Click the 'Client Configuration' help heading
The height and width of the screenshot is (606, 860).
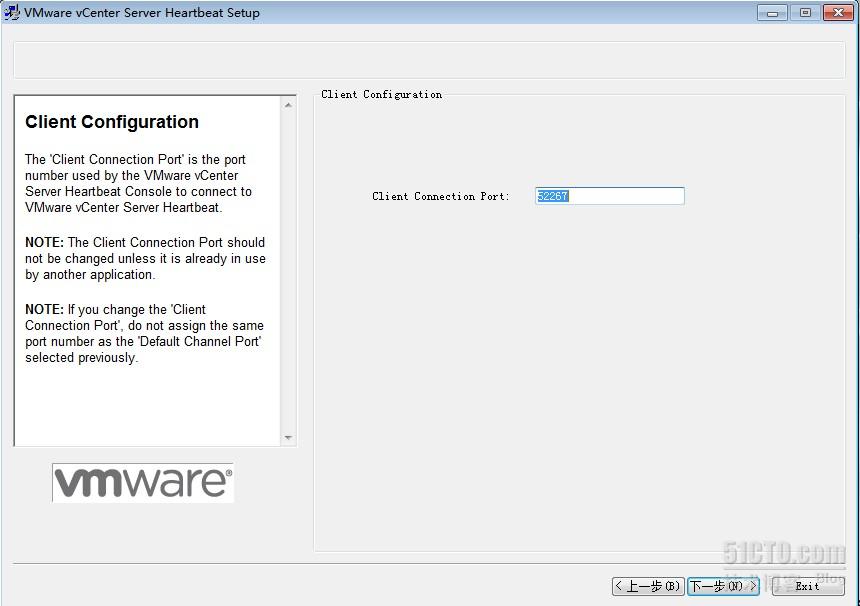[112, 122]
